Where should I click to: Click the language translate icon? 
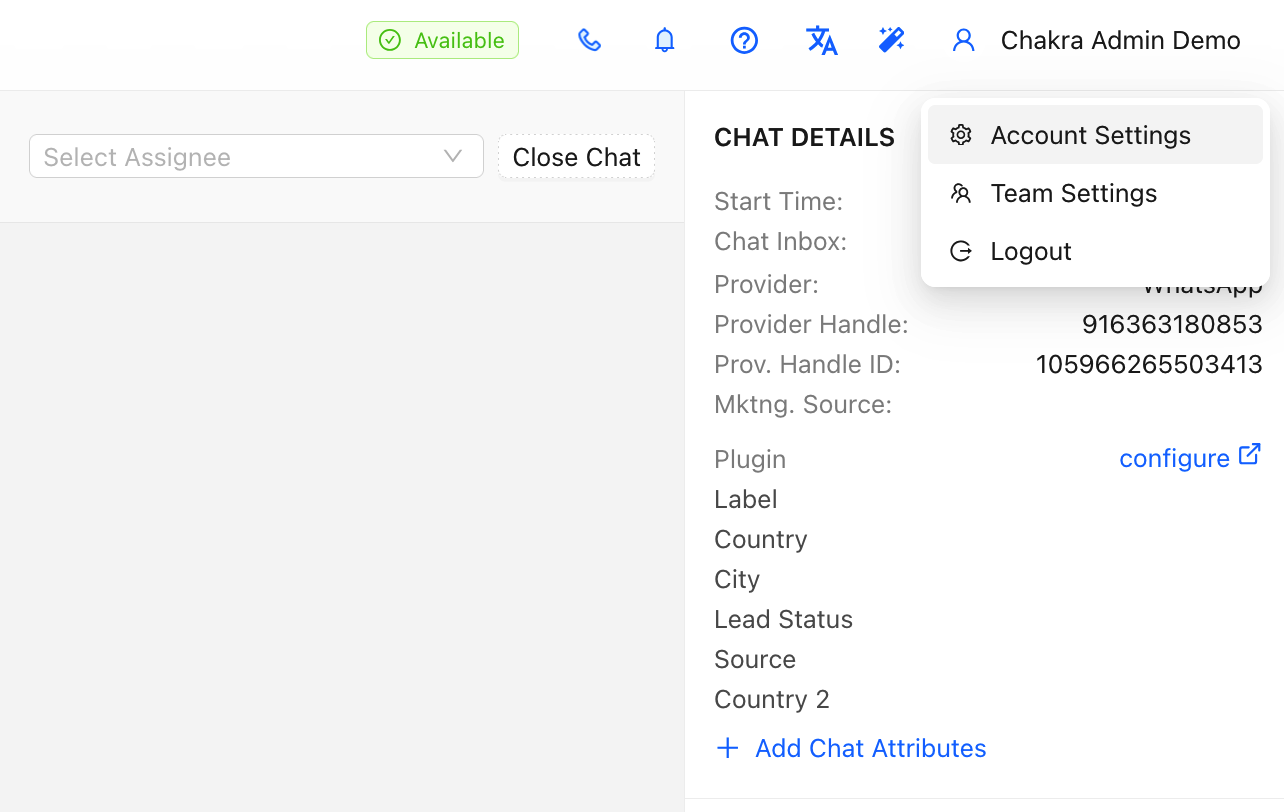point(821,41)
